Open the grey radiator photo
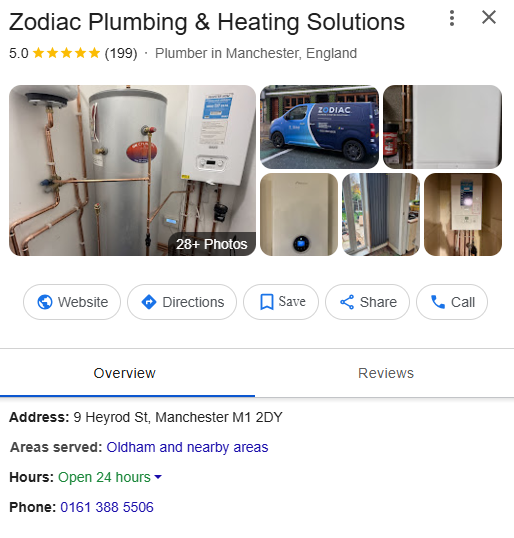This screenshot has height=538, width=514. tap(381, 214)
